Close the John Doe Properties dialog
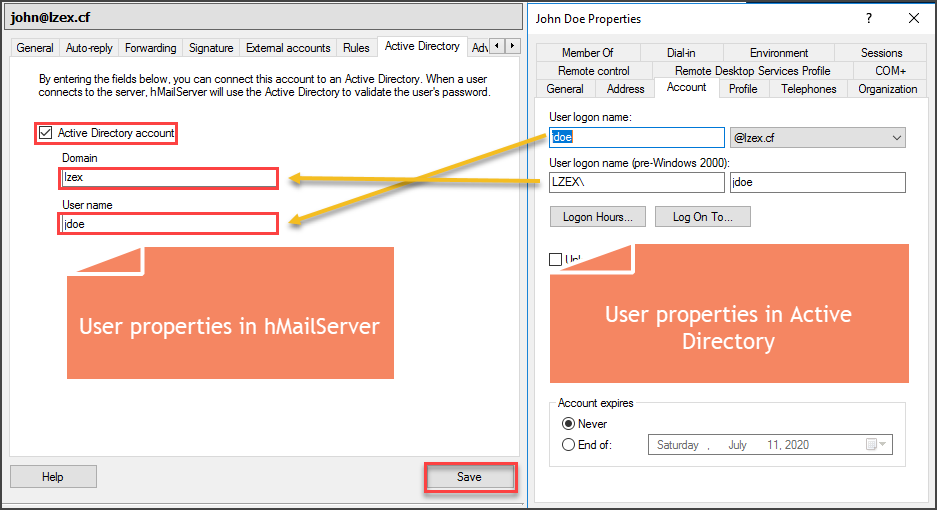 pyautogui.click(x=914, y=19)
